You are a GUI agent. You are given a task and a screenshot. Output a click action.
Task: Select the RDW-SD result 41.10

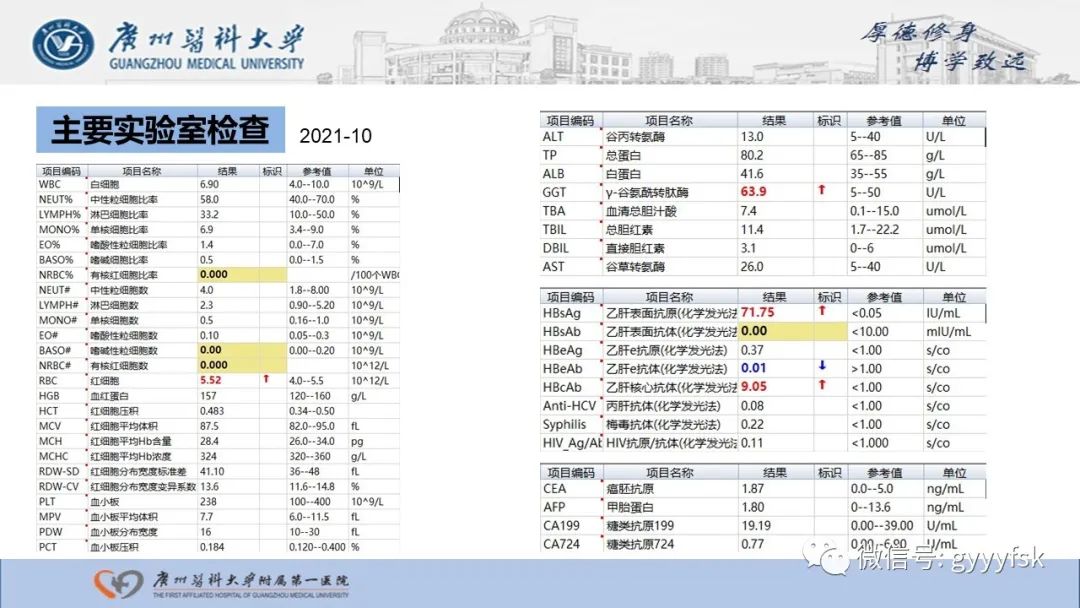[x=212, y=472]
